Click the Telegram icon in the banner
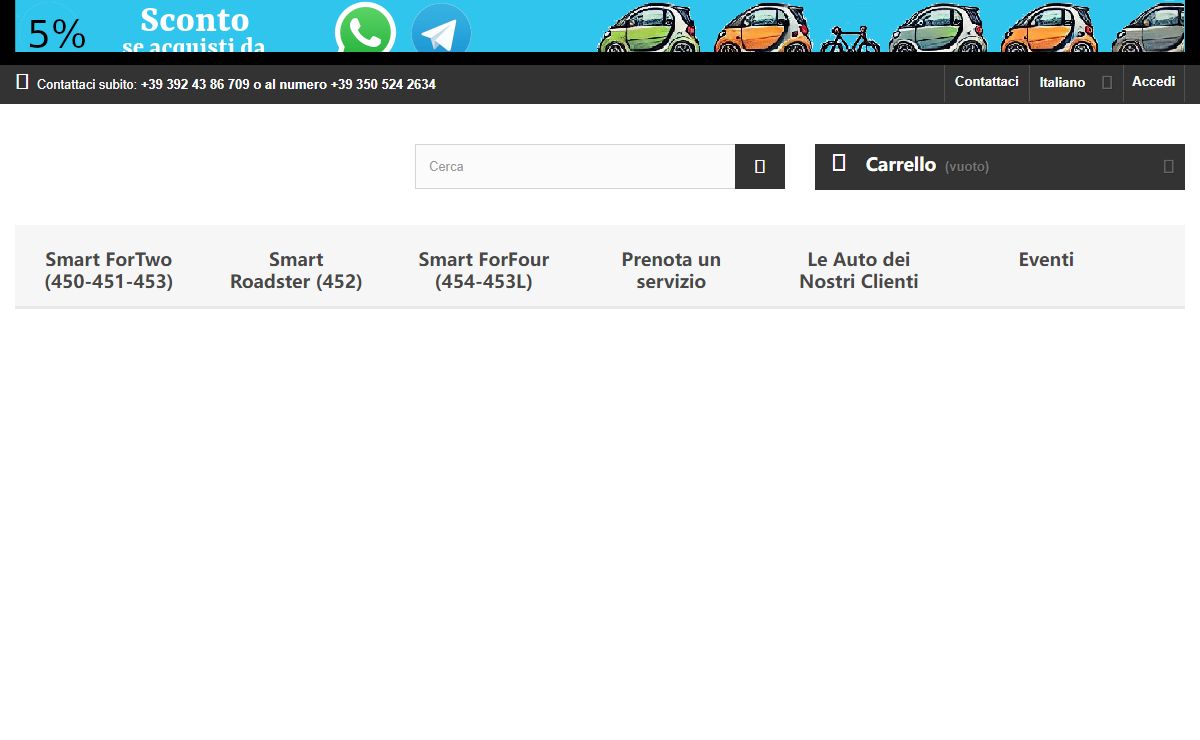This screenshot has width=1200, height=740. 441,30
